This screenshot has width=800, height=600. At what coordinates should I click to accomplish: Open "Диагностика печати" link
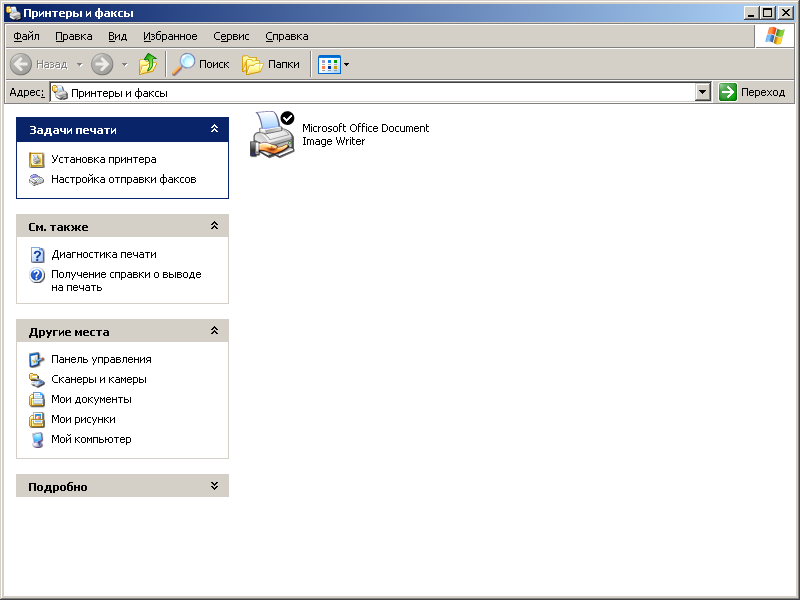click(x=104, y=254)
